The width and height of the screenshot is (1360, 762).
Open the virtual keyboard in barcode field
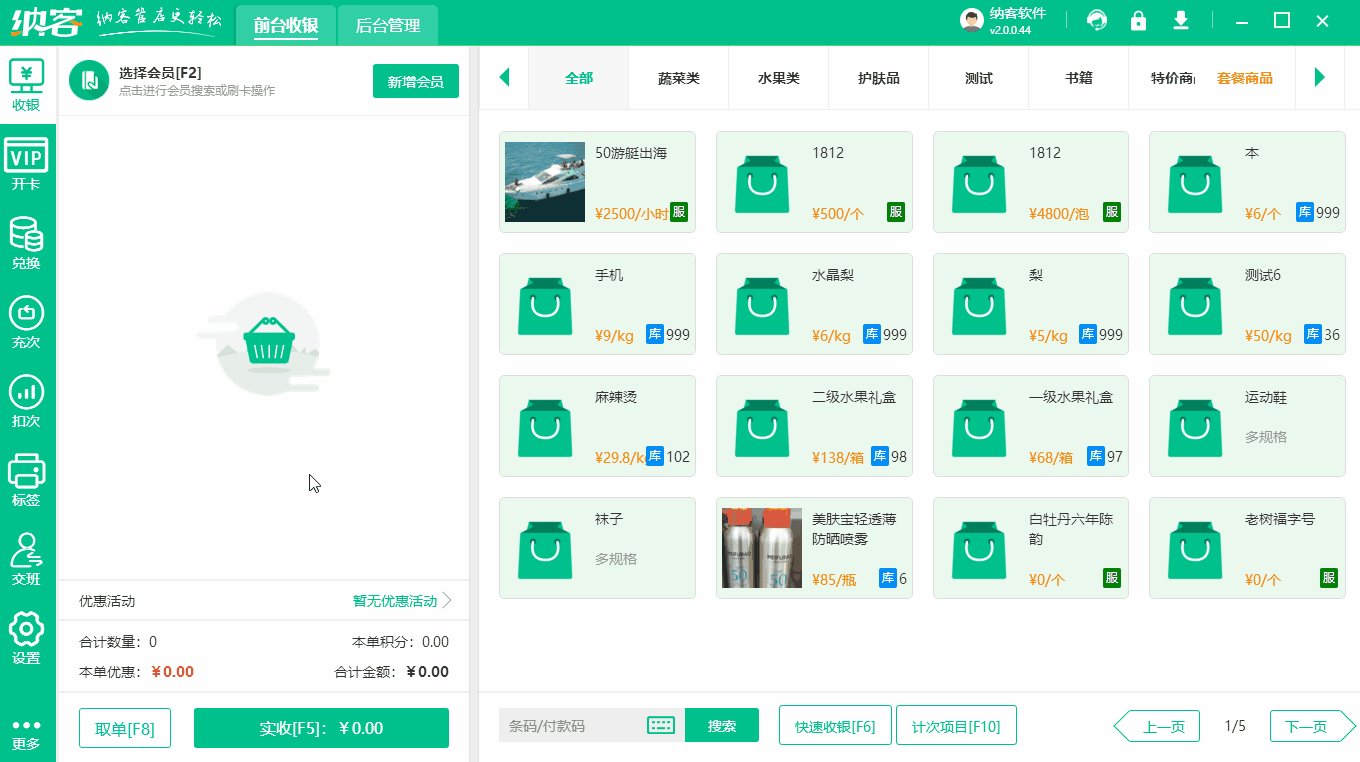click(661, 725)
